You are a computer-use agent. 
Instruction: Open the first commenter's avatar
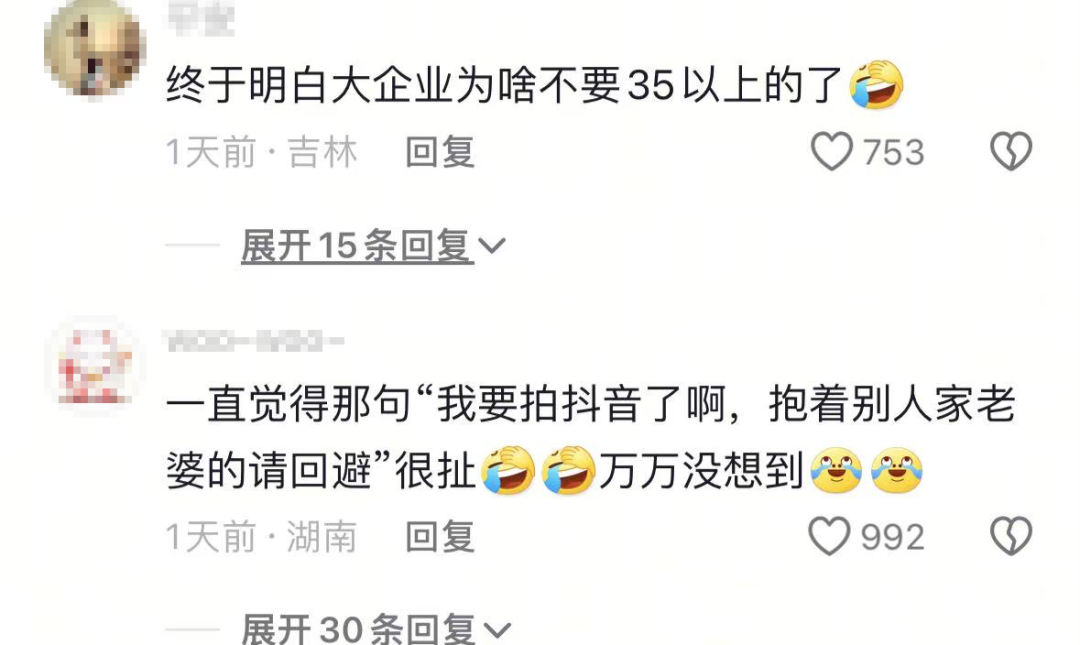95,47
